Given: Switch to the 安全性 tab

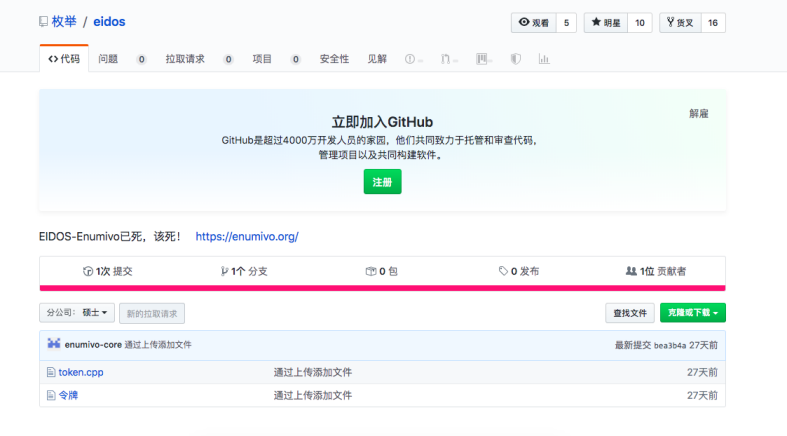Looking at the screenshot, I should [334, 59].
